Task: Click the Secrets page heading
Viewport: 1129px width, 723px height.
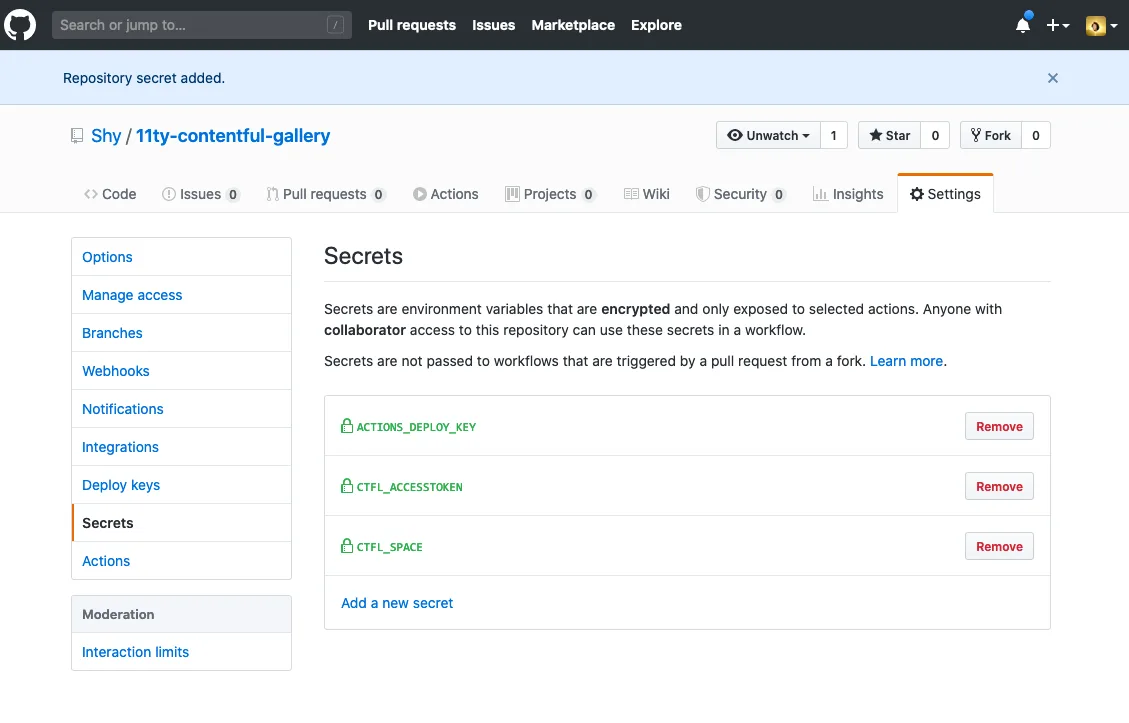Action: pos(364,256)
